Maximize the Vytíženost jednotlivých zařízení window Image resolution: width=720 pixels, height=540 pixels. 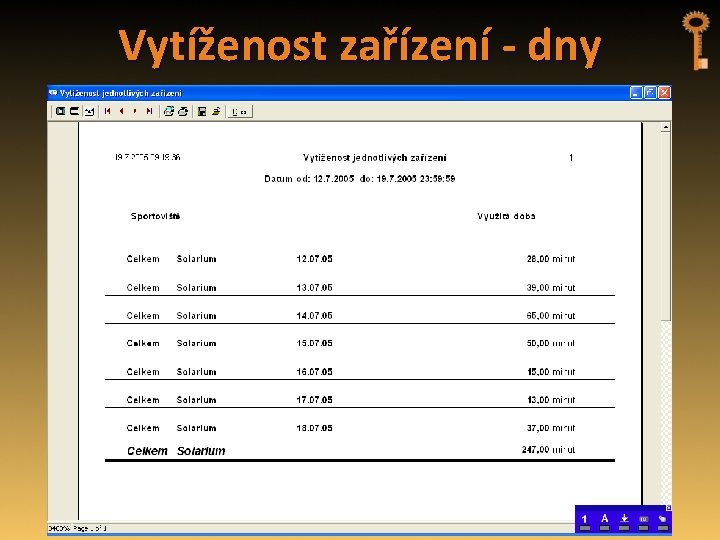[x=650, y=93]
